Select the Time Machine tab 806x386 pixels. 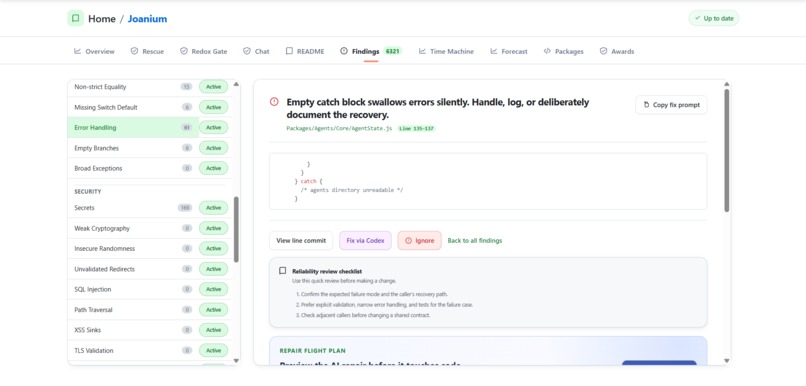[x=446, y=51]
